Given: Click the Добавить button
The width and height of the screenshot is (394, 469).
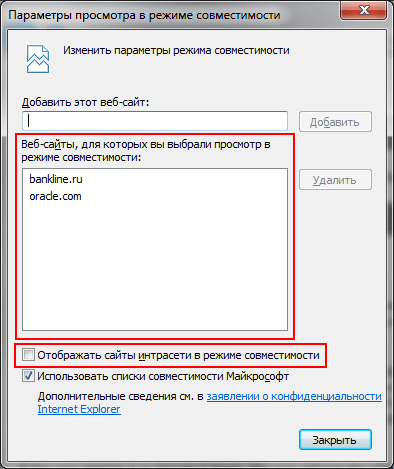Looking at the screenshot, I should [335, 122].
